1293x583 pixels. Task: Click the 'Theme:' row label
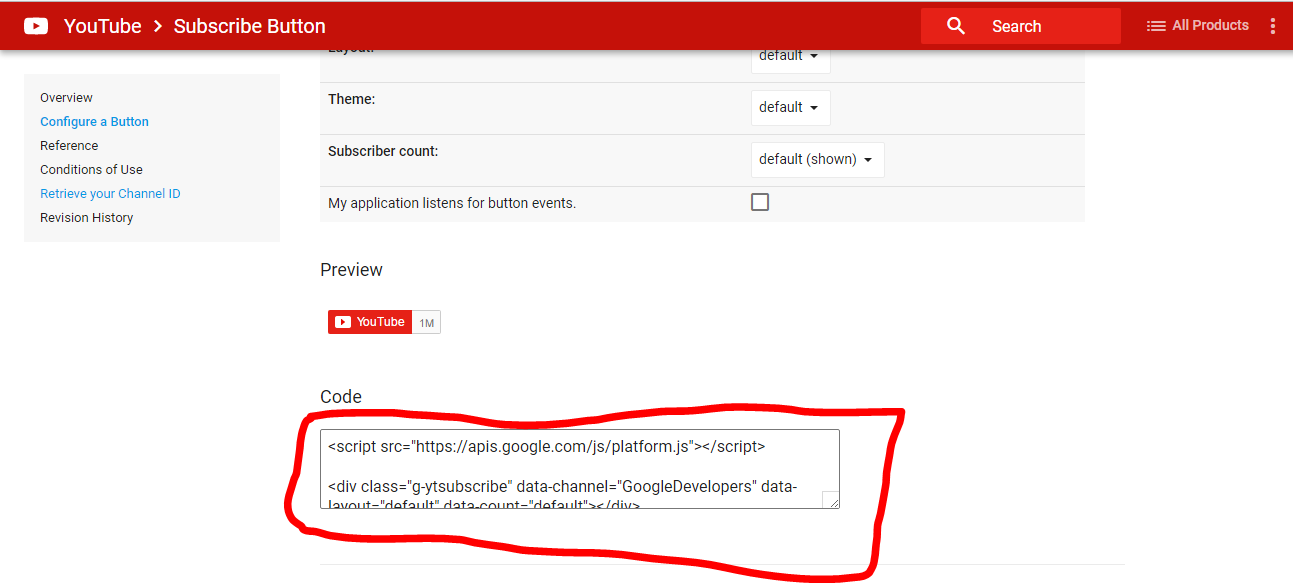point(351,99)
